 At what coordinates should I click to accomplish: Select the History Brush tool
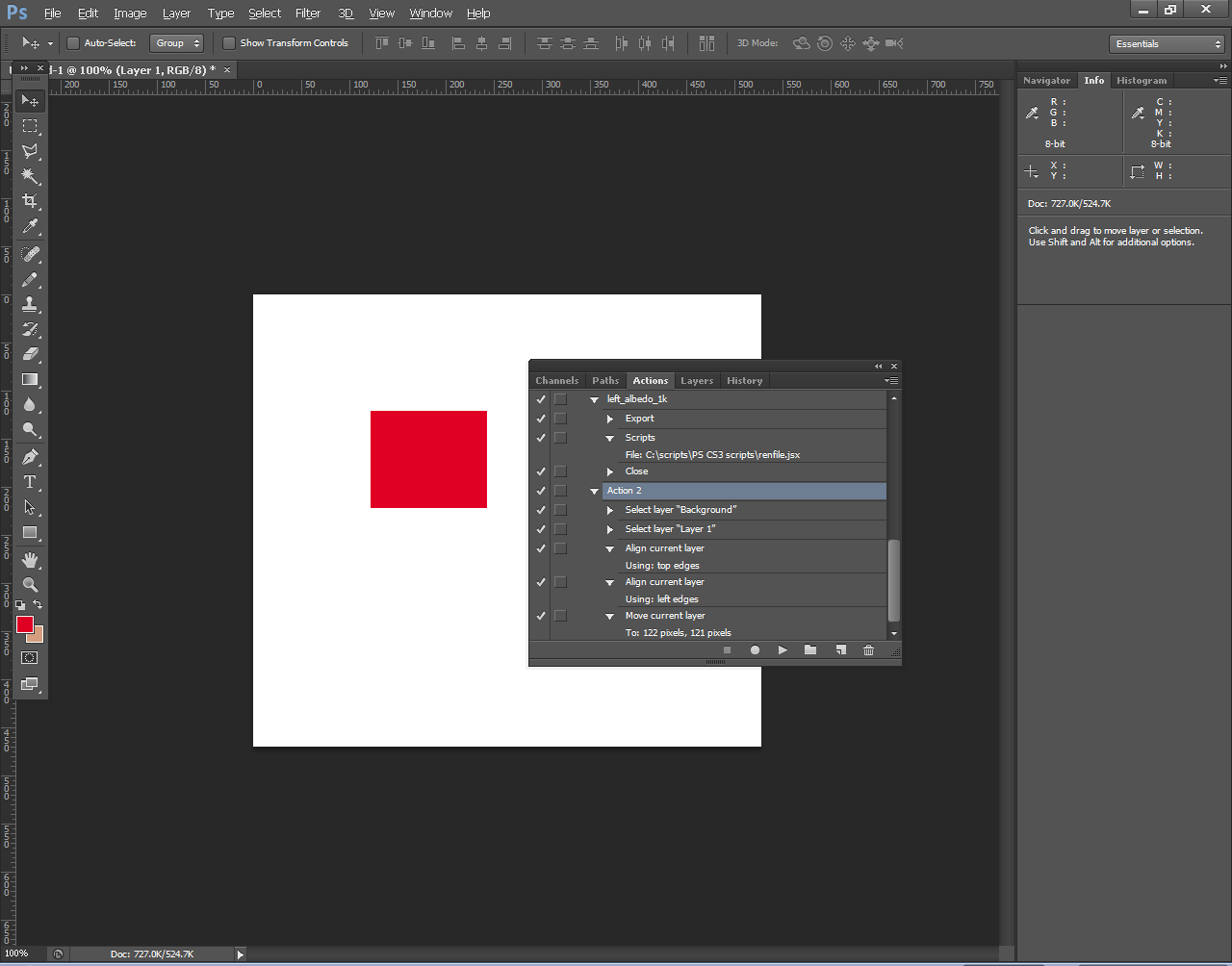(30, 329)
